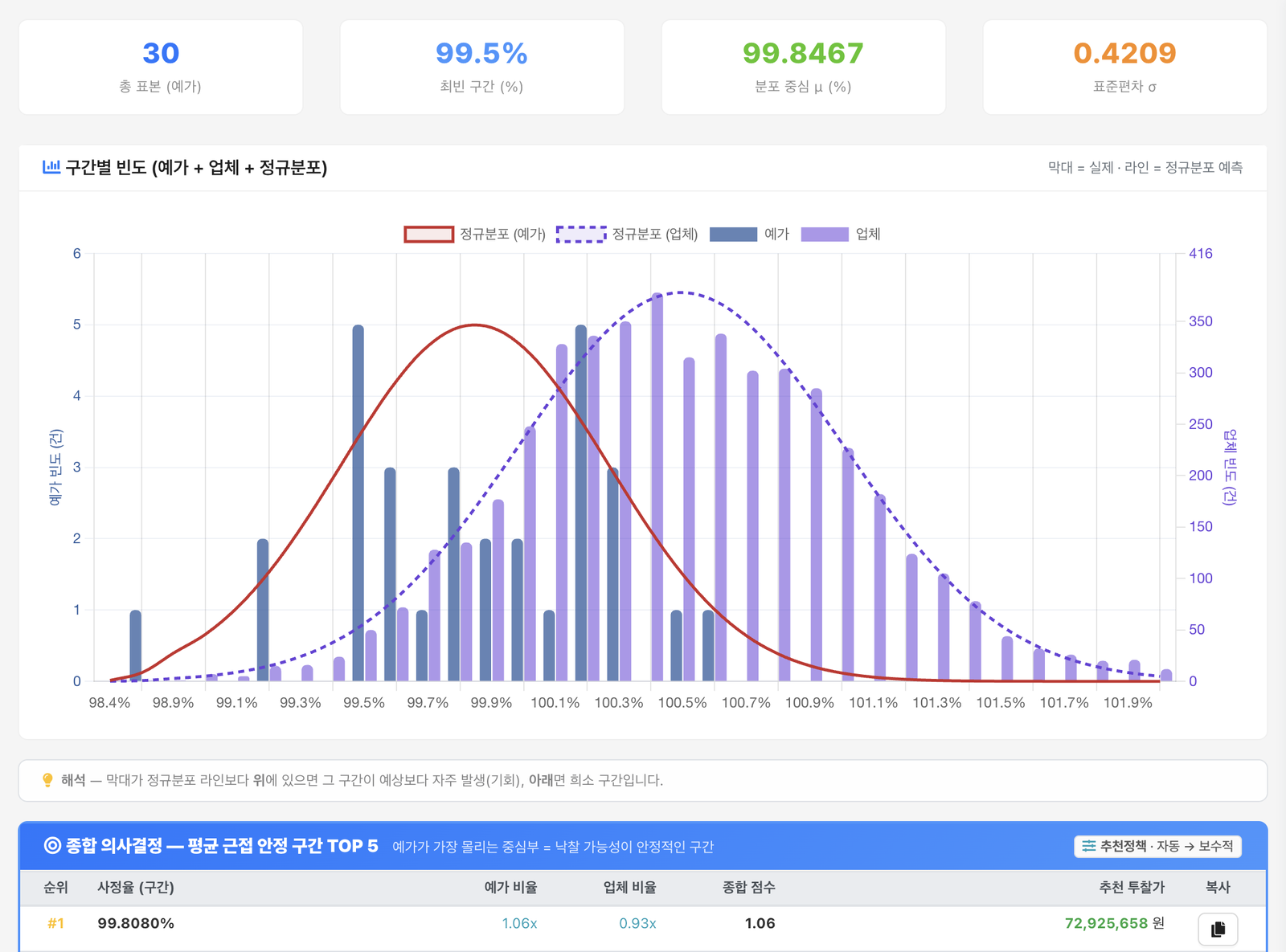Viewport: 1286px width, 952px height.
Task: Click the dark blue 예가 legend swatch
Action: tap(733, 234)
